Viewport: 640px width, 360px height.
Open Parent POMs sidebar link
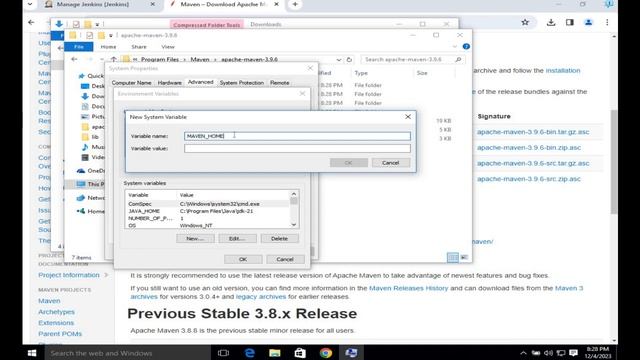click(x=60, y=334)
